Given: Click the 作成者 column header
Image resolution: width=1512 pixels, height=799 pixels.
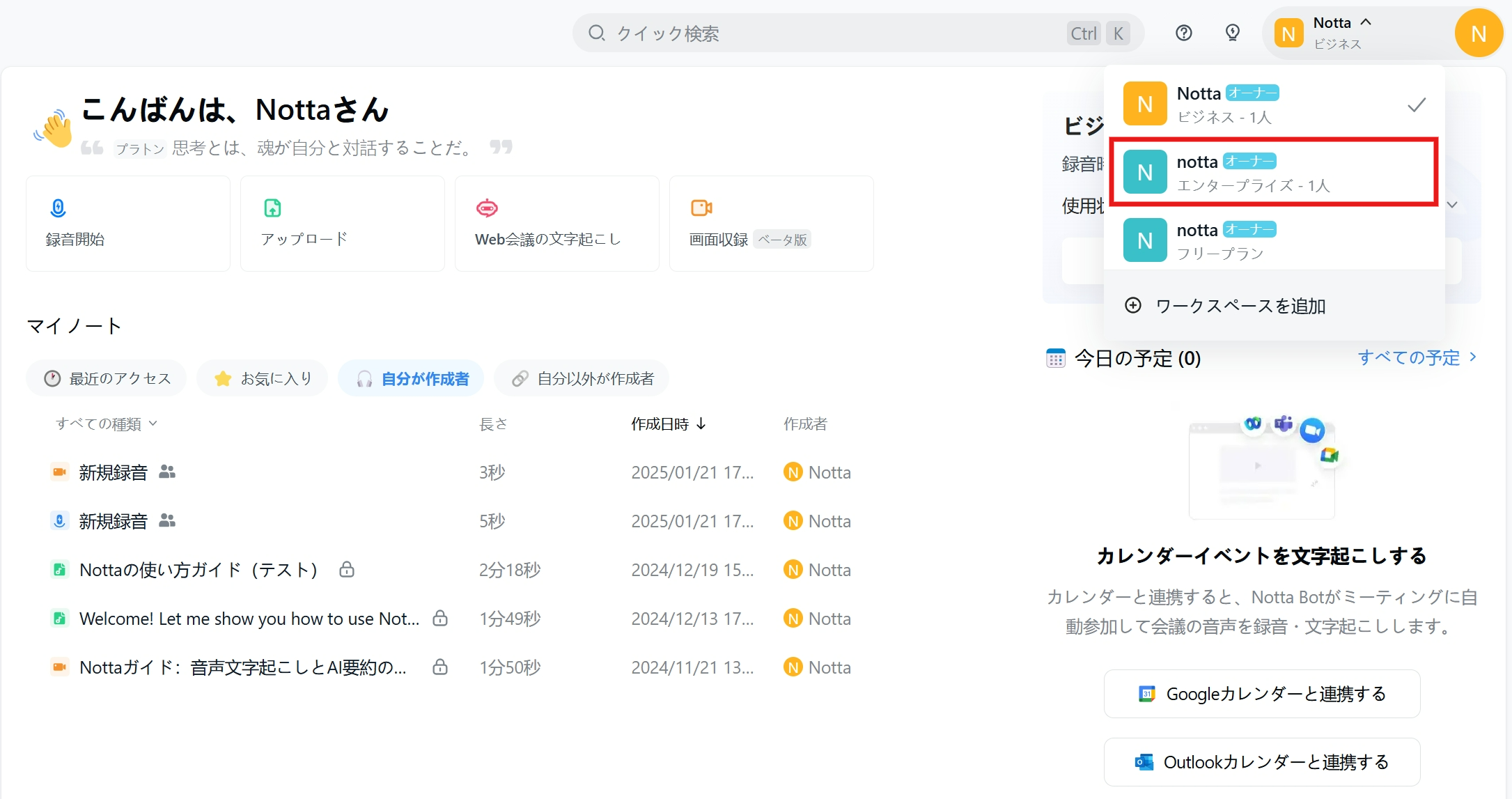Looking at the screenshot, I should [x=805, y=424].
